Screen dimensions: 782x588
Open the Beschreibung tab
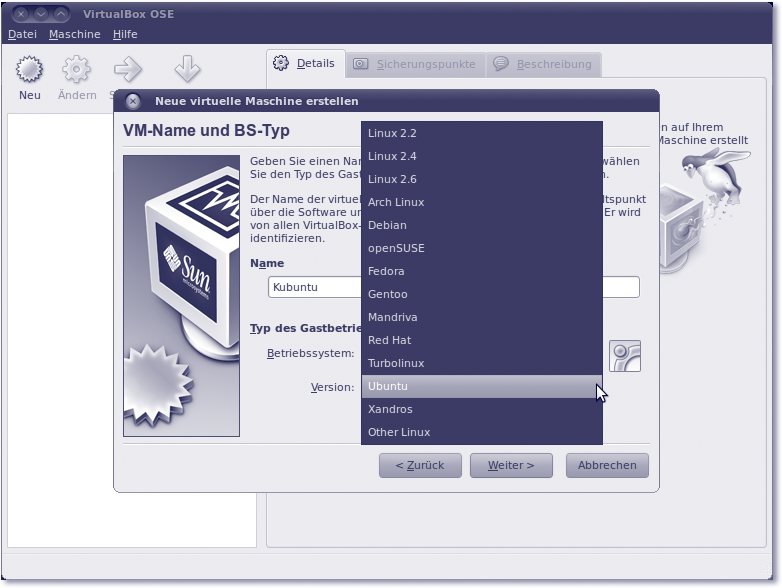[544, 64]
